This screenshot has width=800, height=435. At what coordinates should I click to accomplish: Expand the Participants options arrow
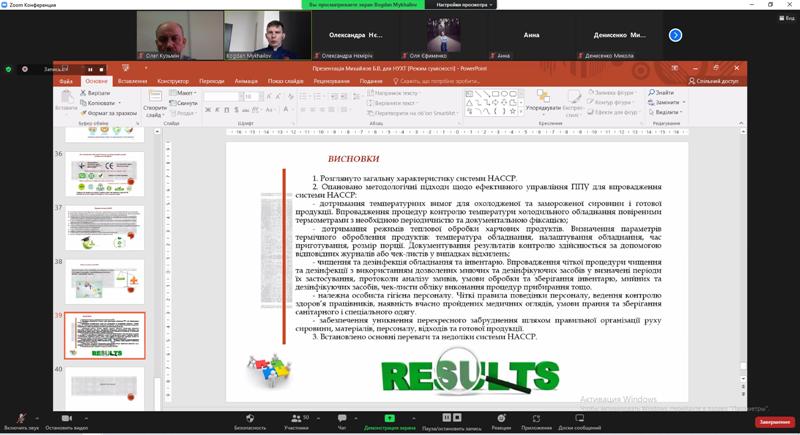click(x=319, y=419)
